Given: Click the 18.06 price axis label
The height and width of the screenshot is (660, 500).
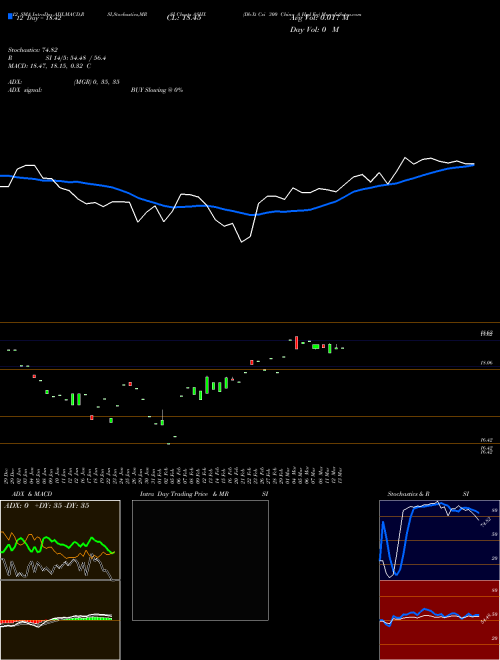Looking at the screenshot, I should (x=487, y=363).
